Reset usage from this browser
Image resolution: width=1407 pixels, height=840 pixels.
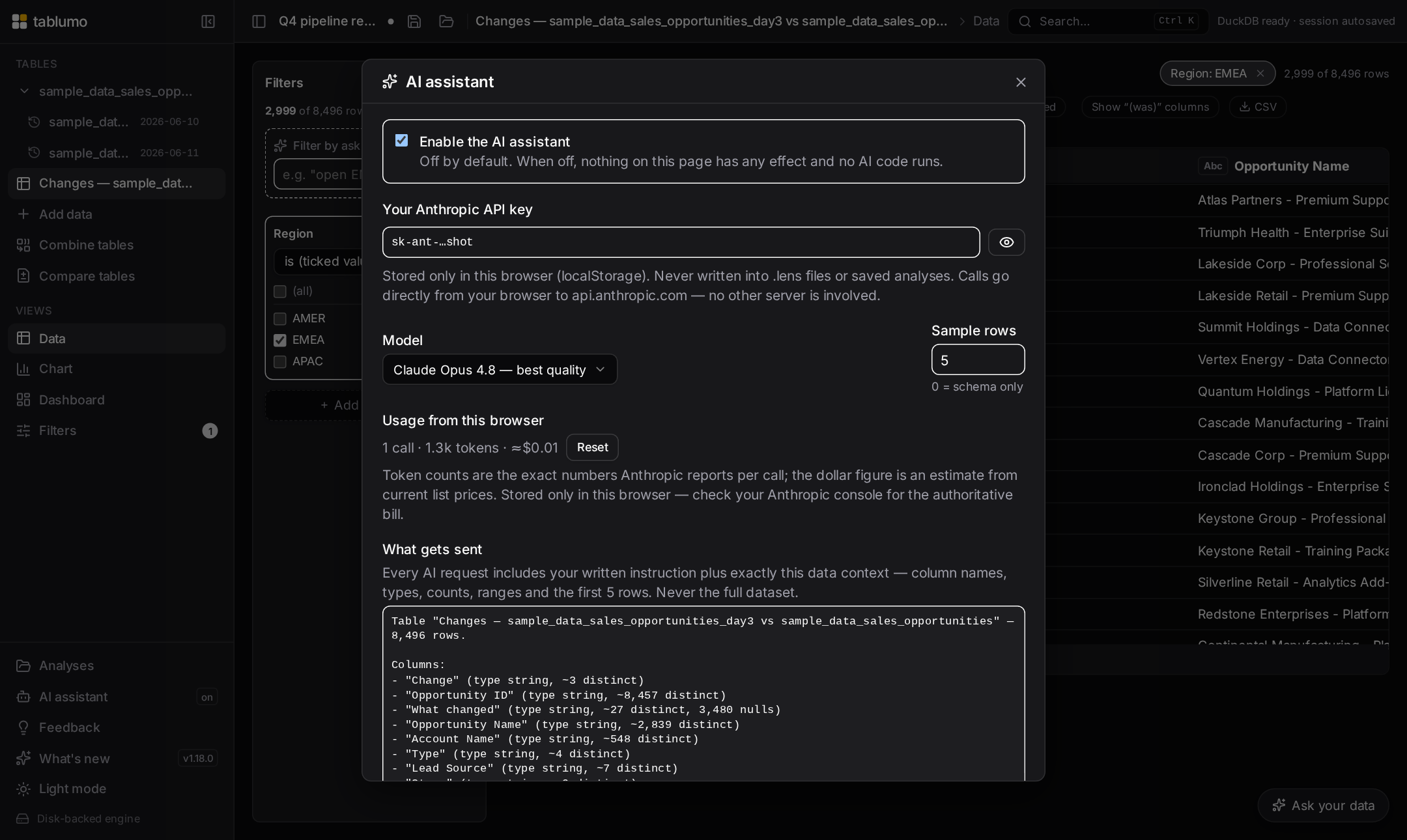[x=592, y=447]
